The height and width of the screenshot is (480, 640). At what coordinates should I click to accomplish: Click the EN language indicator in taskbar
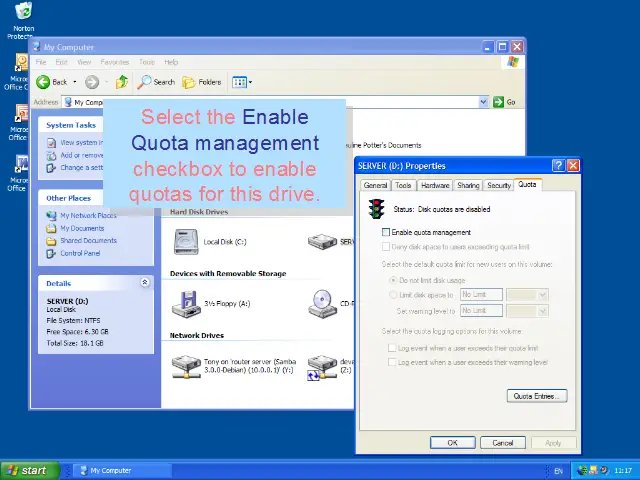click(558, 471)
